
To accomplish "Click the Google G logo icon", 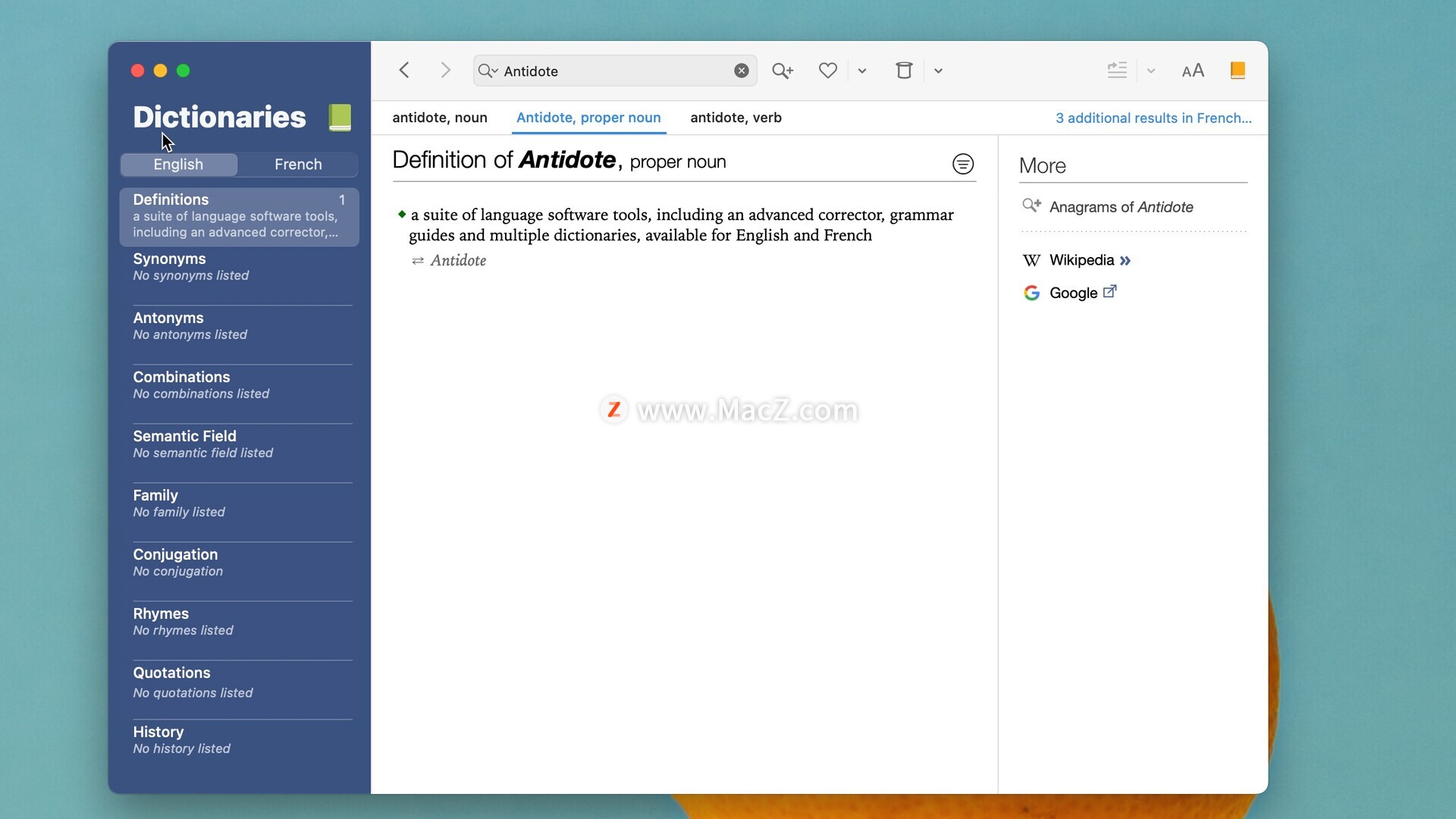I will pyautogui.click(x=1031, y=293).
